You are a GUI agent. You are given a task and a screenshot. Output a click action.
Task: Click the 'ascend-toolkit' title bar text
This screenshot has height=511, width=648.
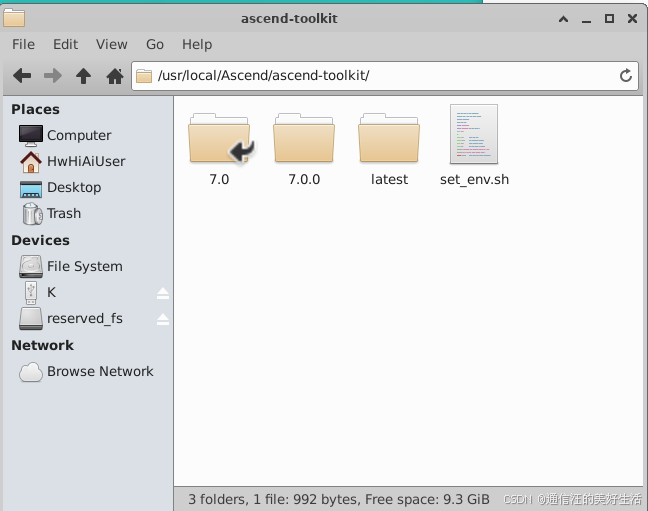[x=289, y=19]
